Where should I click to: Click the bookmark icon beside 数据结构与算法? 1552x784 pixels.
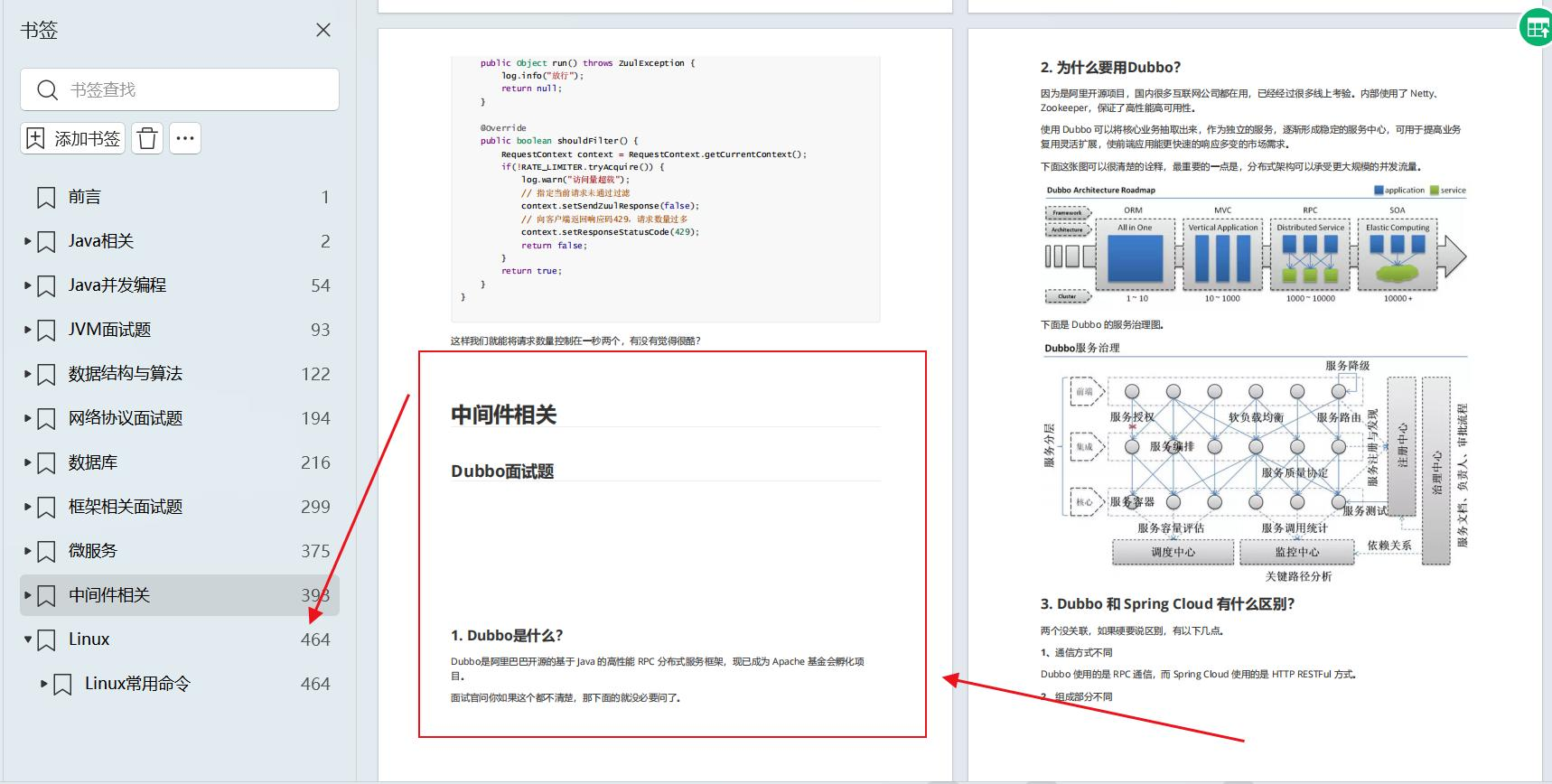pos(46,375)
